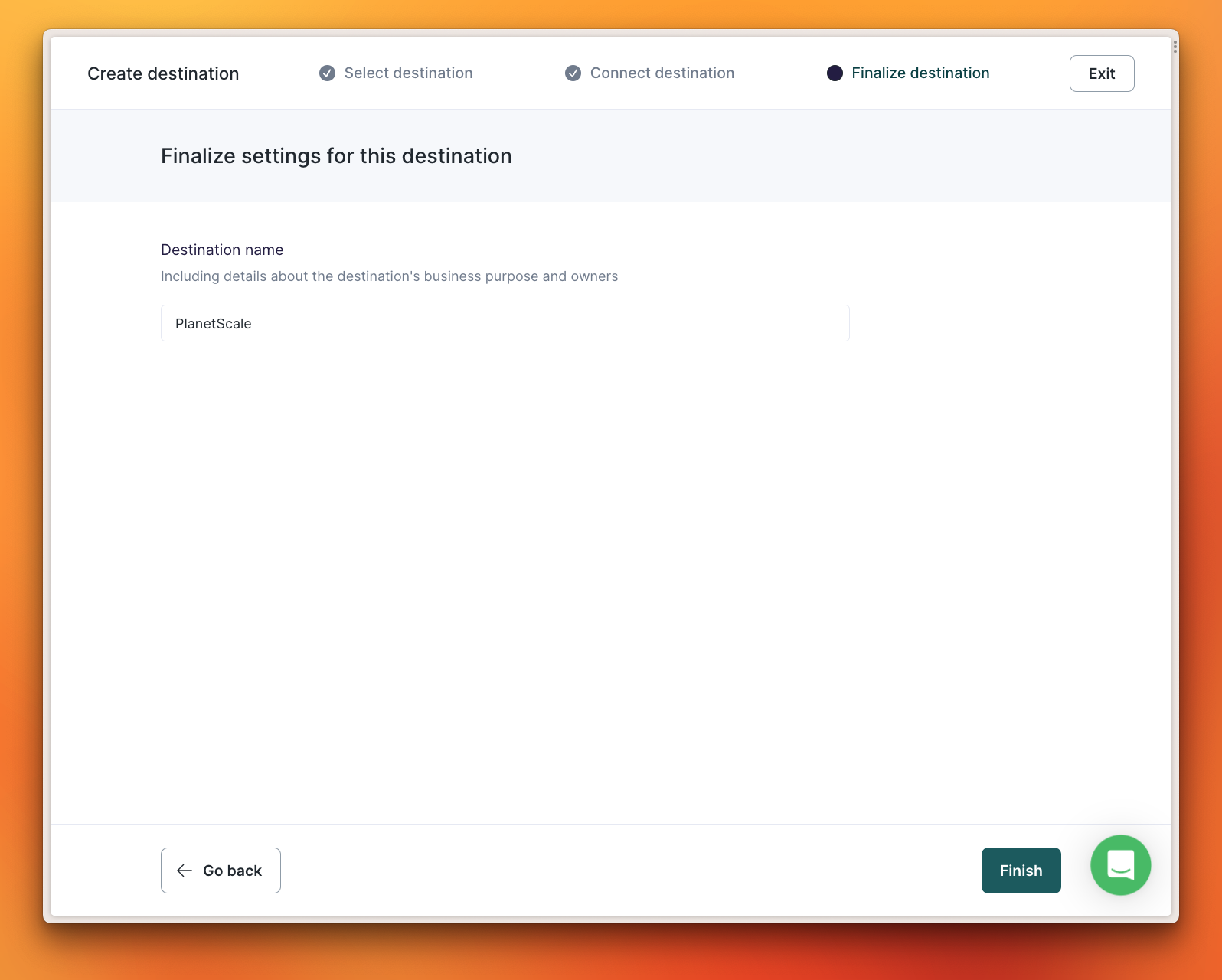Click the business purpose and owners description
This screenshot has height=980, width=1222.
(x=389, y=276)
